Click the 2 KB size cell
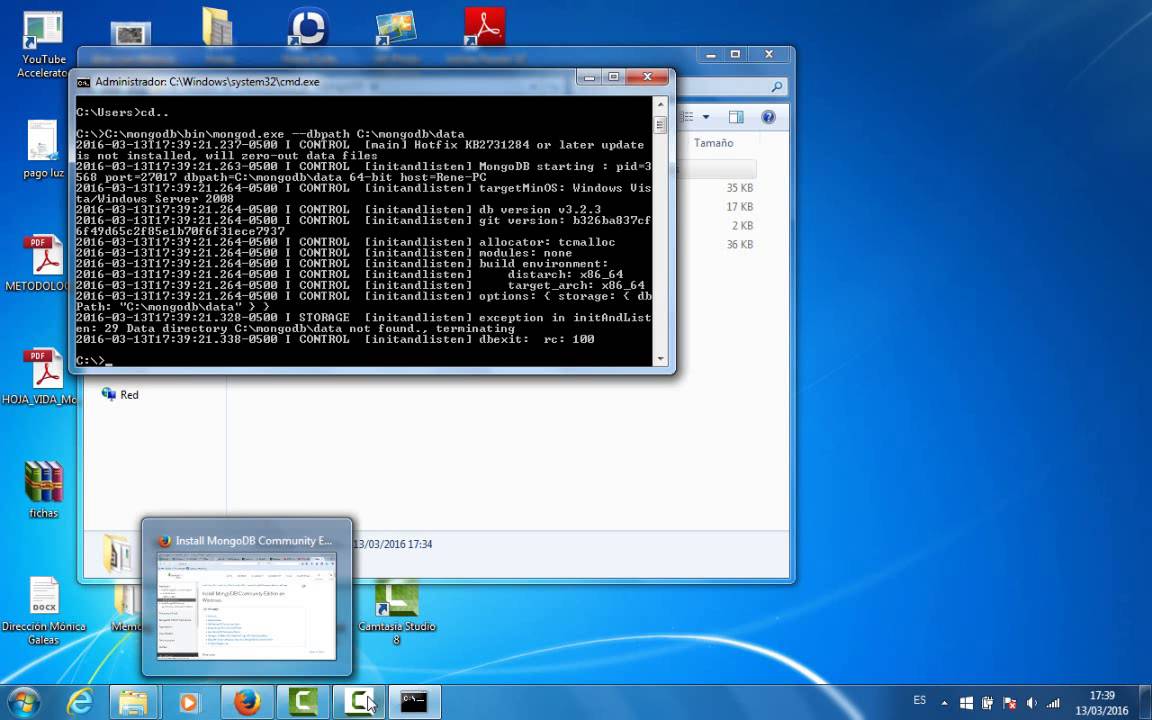 (742, 226)
